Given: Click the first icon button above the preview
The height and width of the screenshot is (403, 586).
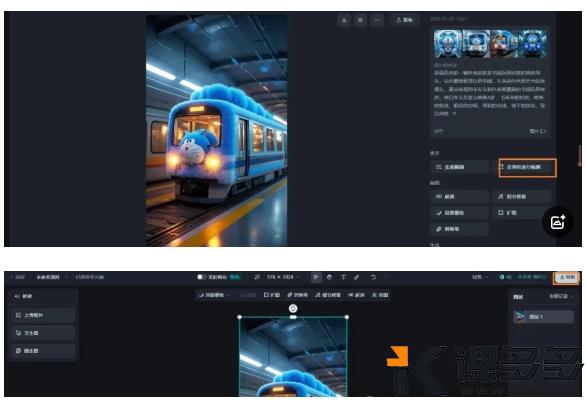Looking at the screenshot, I should coord(344,20).
